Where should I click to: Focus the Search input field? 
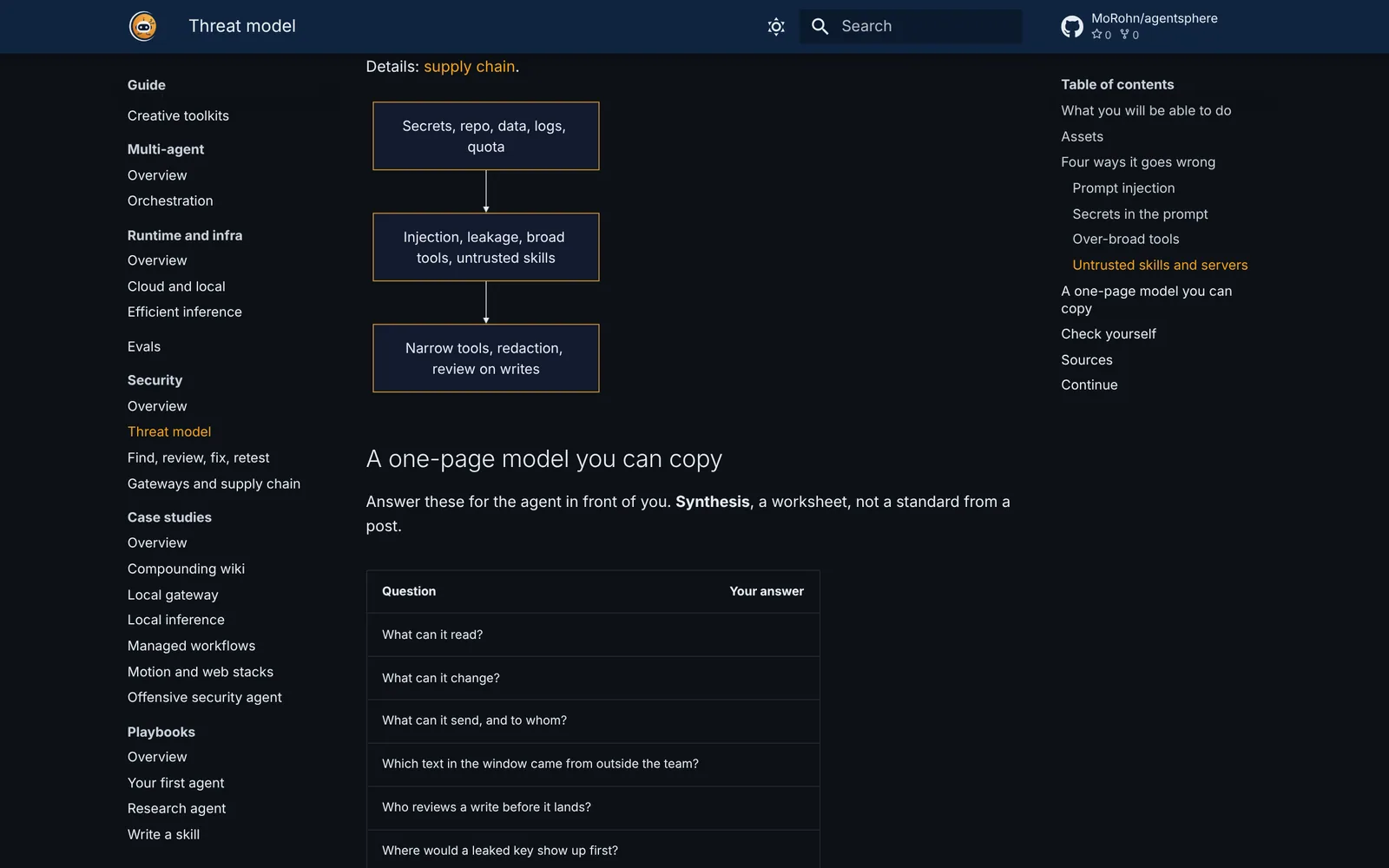tap(911, 27)
